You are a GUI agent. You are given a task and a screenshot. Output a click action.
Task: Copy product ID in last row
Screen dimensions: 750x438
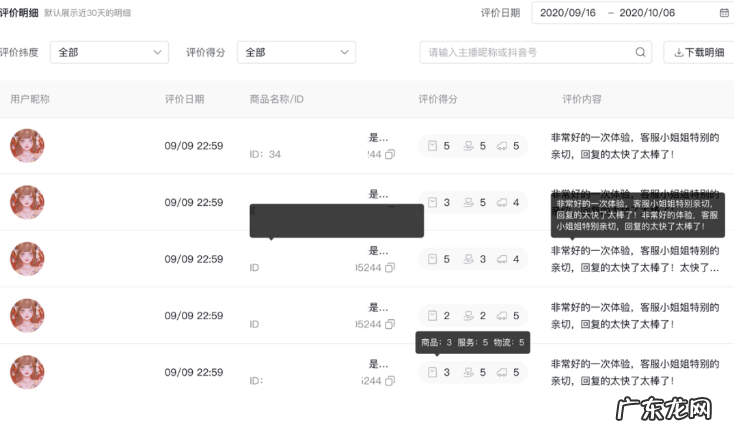pyautogui.click(x=390, y=381)
